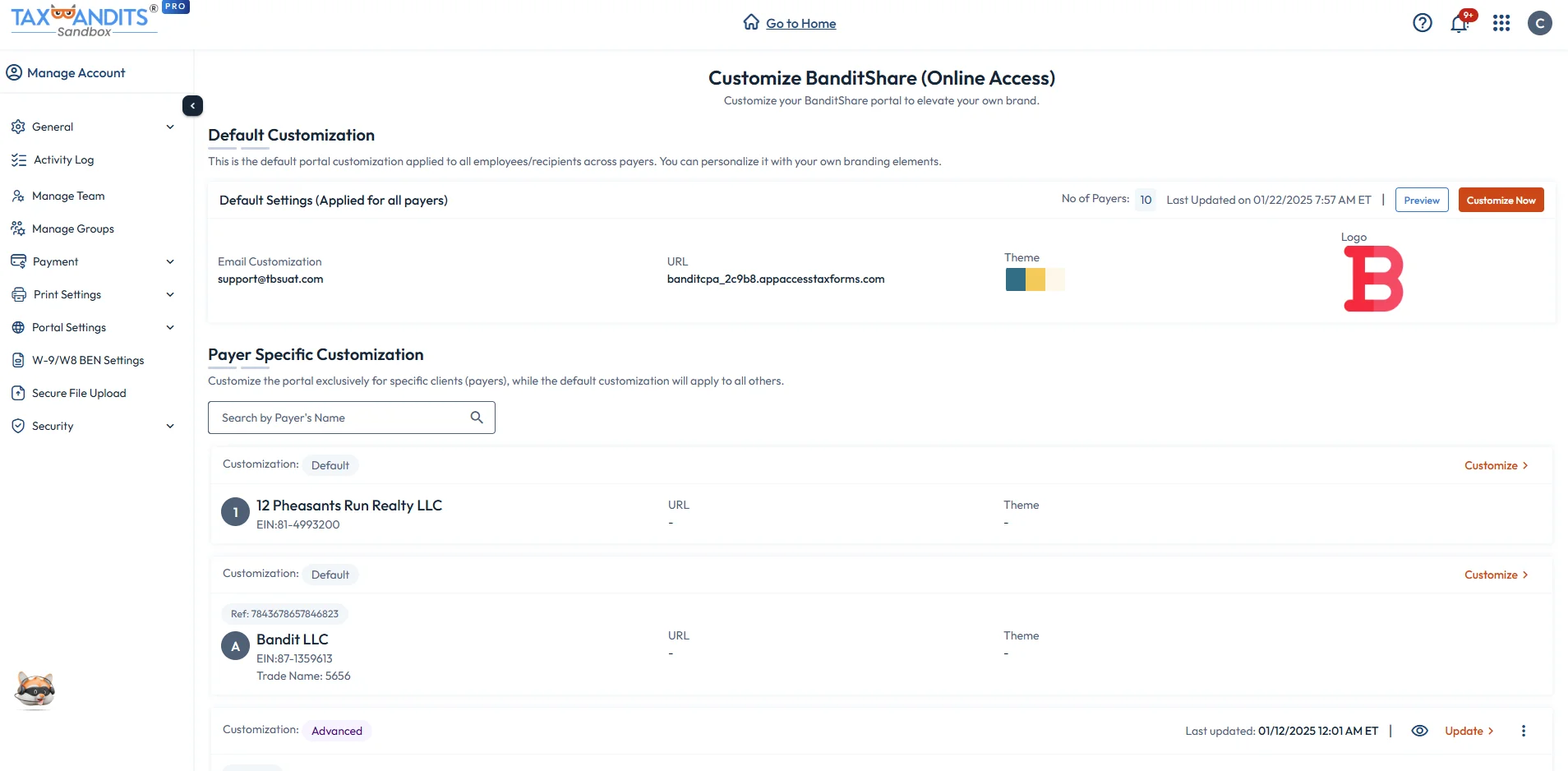Click 12 Pheasants Run Realty LLC name
This screenshot has width=1568, height=771.
tap(349, 506)
